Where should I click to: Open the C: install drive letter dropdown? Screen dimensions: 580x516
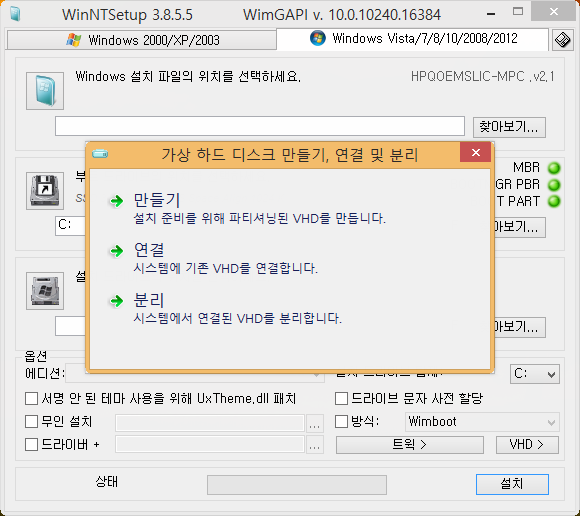point(535,374)
